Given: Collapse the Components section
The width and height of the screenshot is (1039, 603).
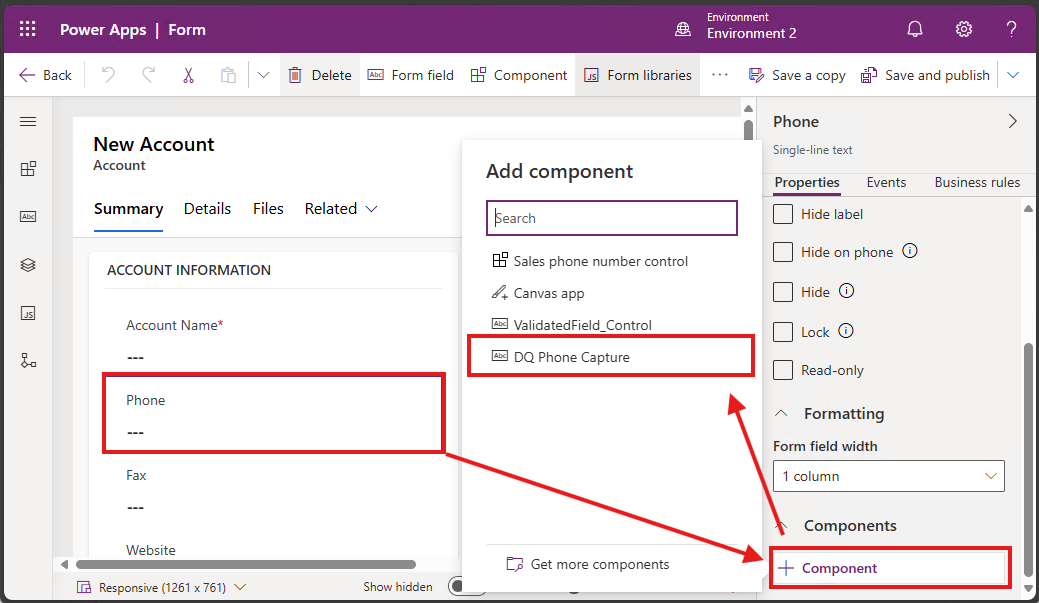Looking at the screenshot, I should coord(781,526).
